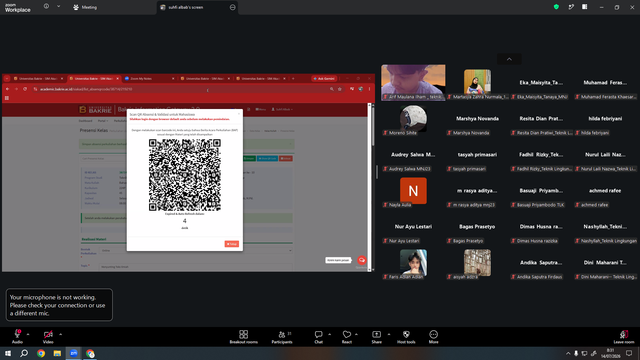Click the Marshya Novanda participant tile
The image size is (640, 360).
coord(477,118)
